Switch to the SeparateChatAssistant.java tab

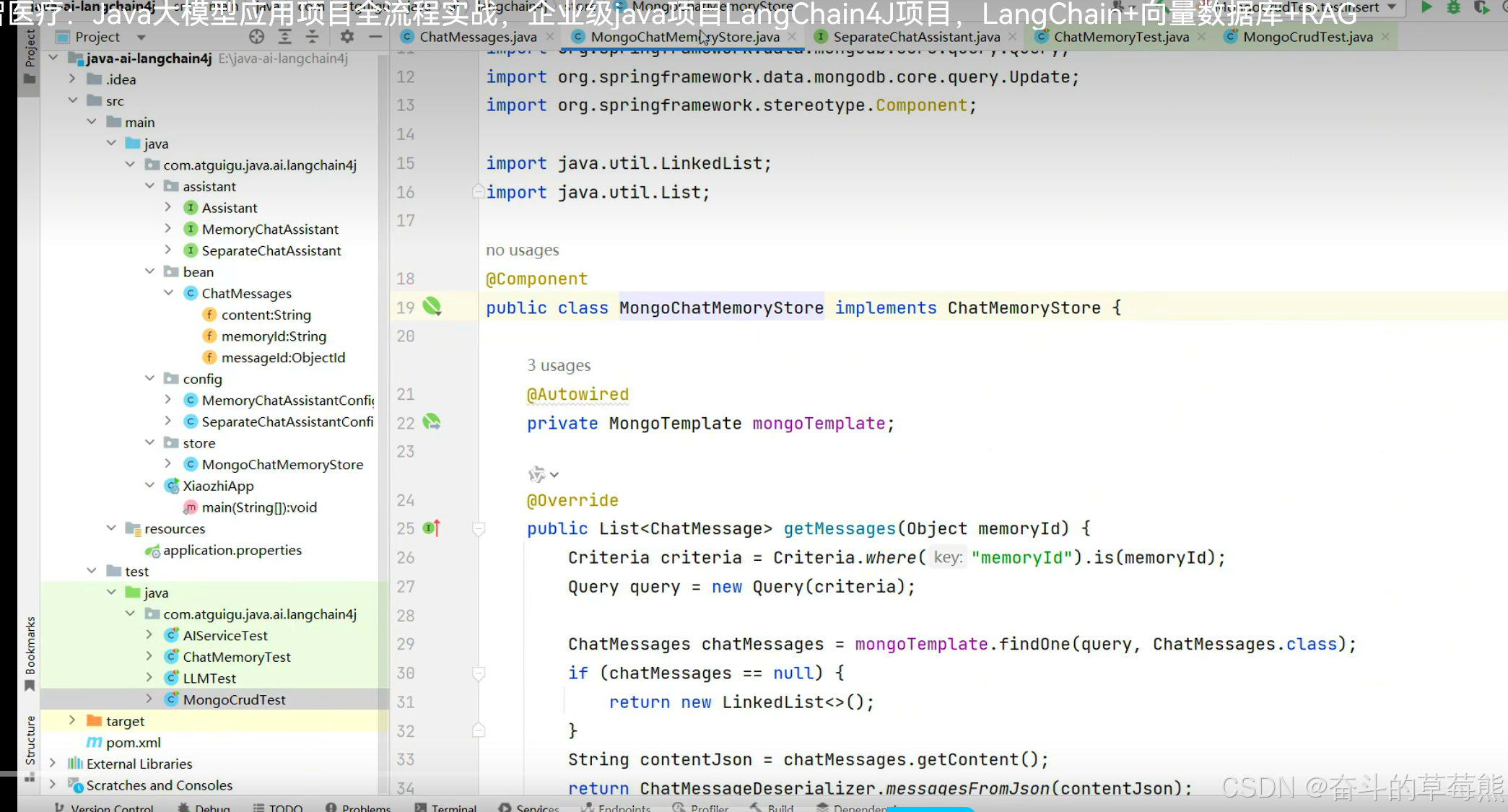tap(915, 37)
